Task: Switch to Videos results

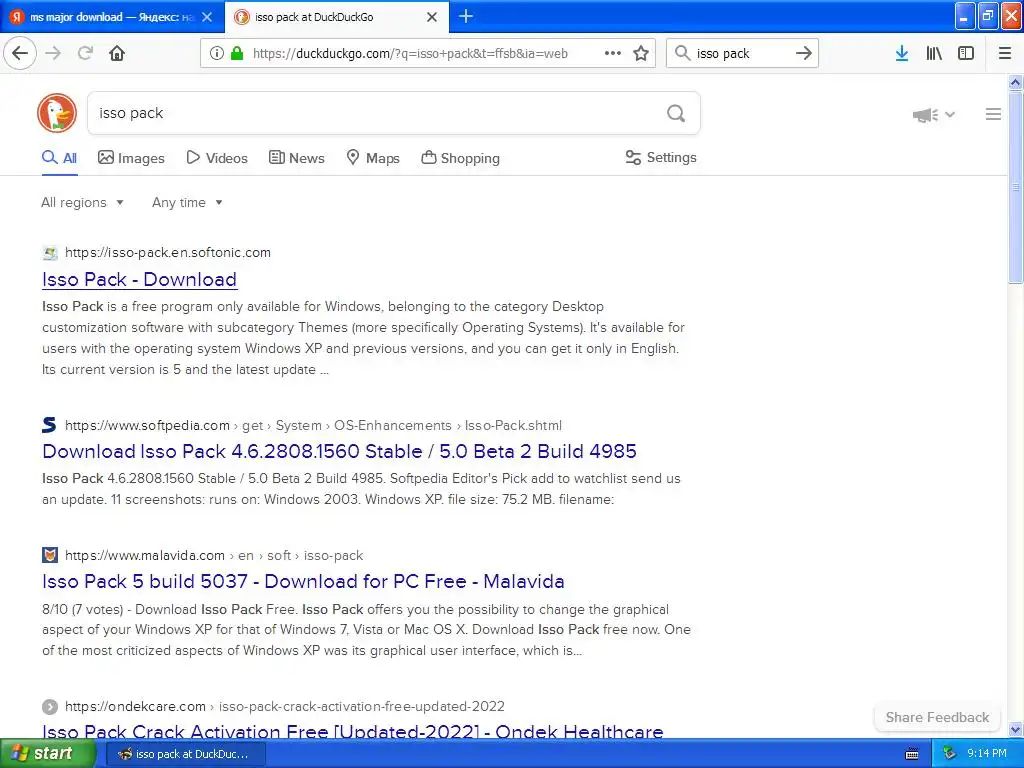Action: (x=217, y=158)
